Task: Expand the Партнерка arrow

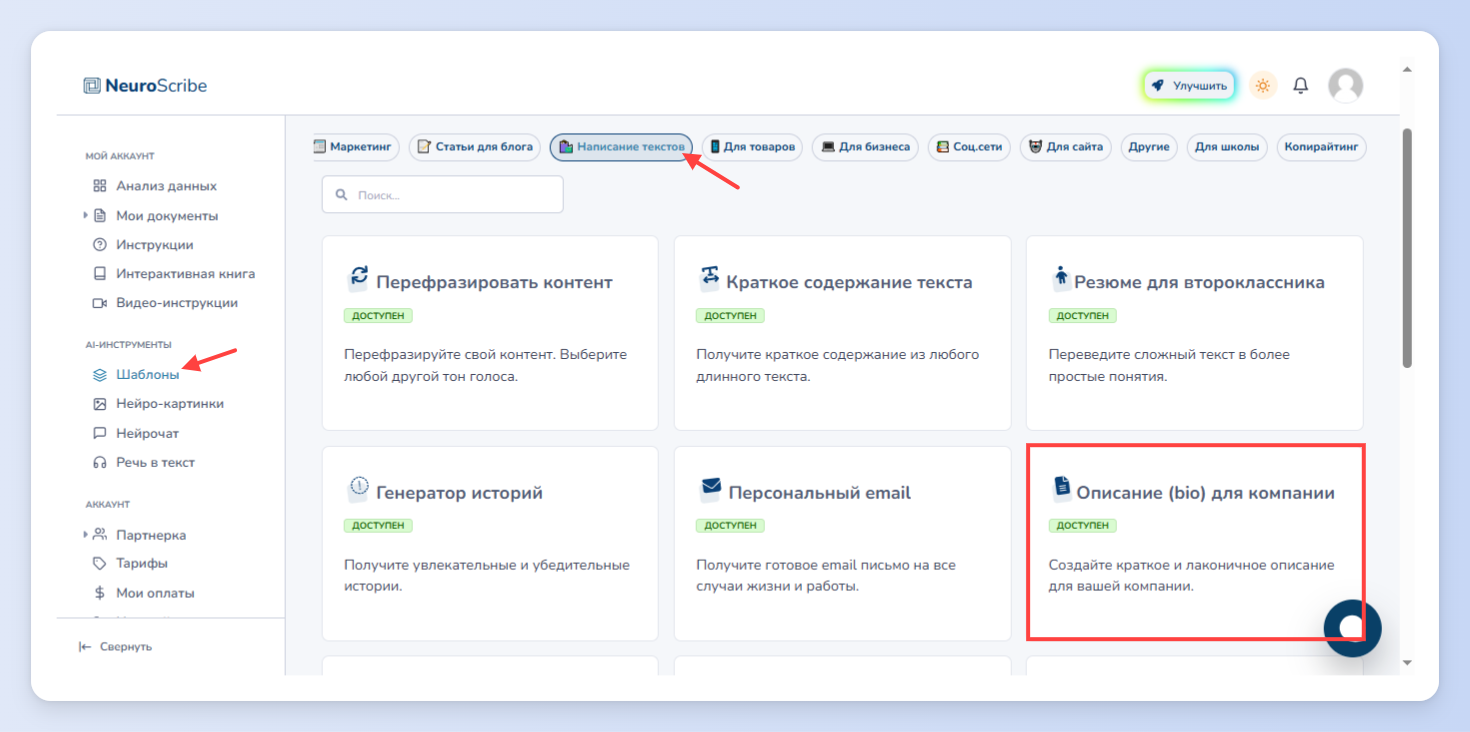Action: 86,535
